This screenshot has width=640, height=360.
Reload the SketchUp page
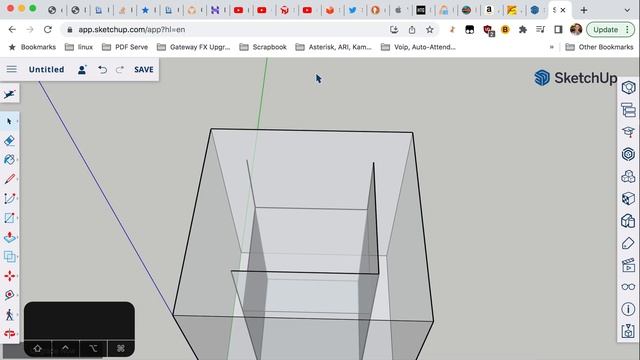pos(48,29)
